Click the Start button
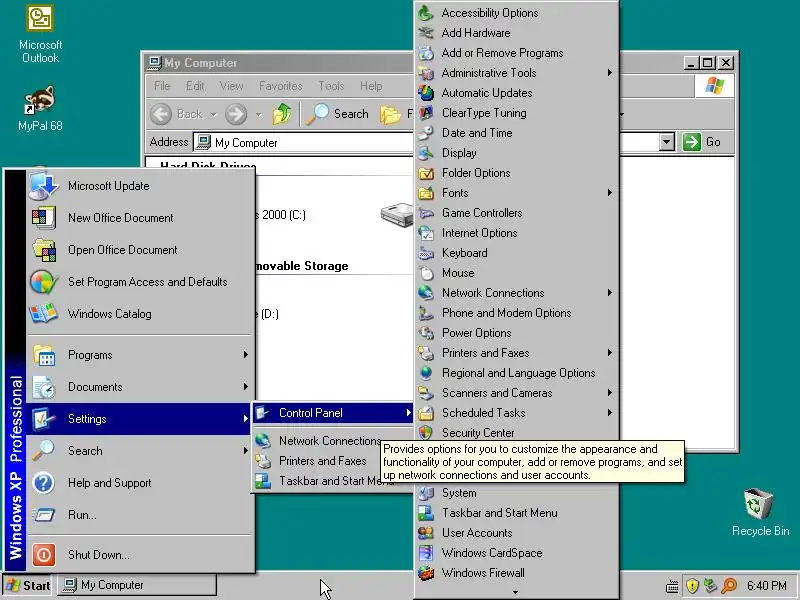800x600 pixels. click(x=29, y=585)
